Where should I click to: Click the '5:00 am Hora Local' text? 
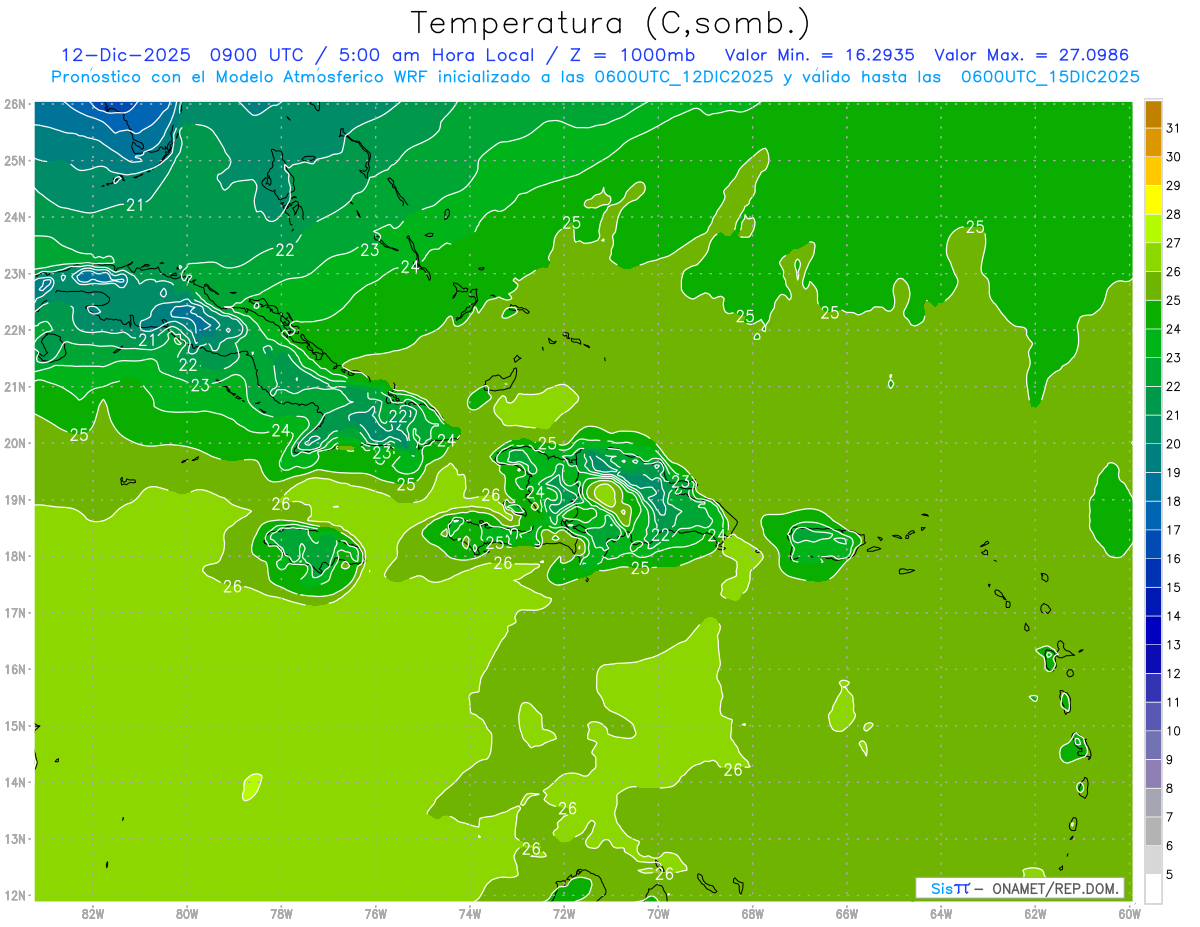pos(438,55)
